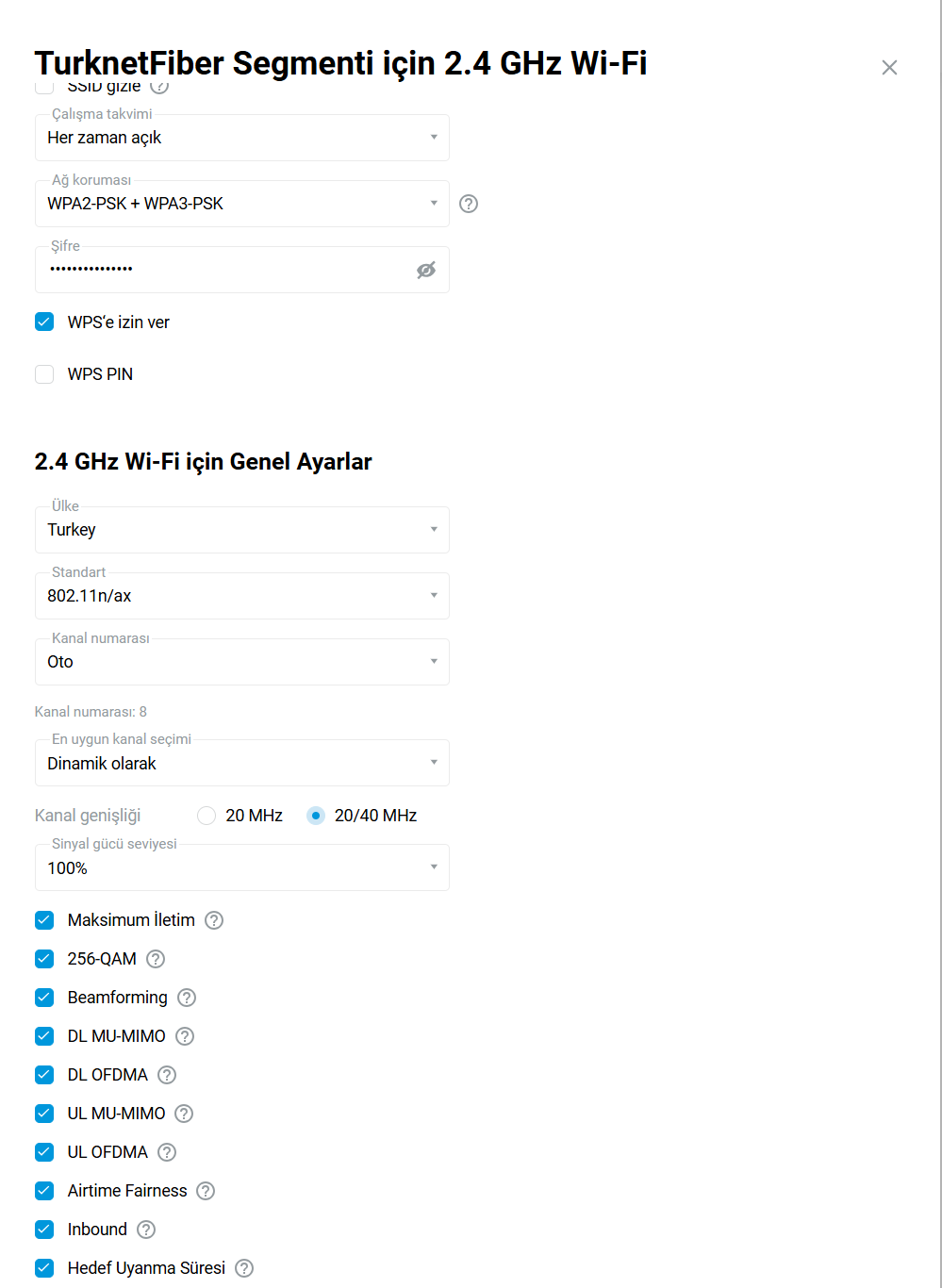Open help for Hedef Uyanma Süresi
The width and height of the screenshot is (942, 1288).
244,1268
